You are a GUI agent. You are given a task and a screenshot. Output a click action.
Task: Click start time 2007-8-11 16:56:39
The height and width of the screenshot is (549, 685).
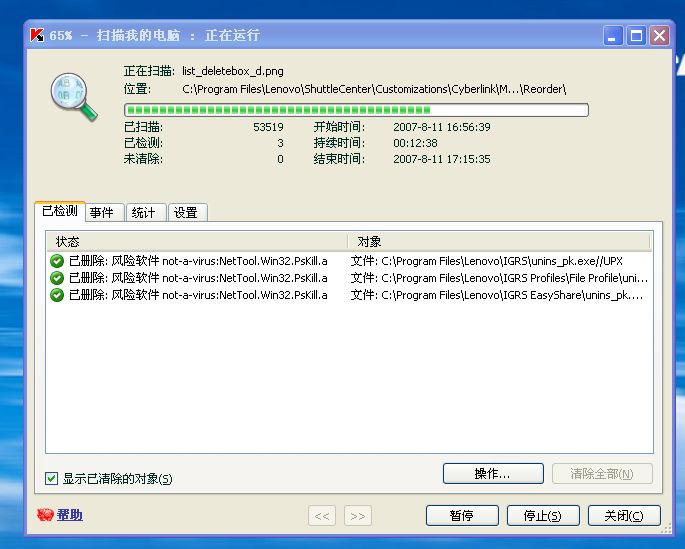pyautogui.click(x=442, y=127)
